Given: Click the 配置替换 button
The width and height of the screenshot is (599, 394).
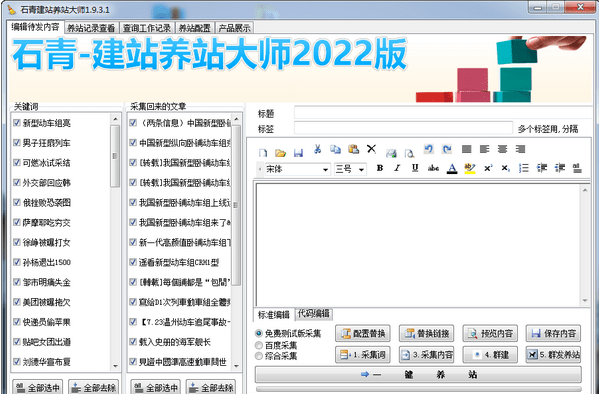Looking at the screenshot, I should pyautogui.click(x=363, y=334).
